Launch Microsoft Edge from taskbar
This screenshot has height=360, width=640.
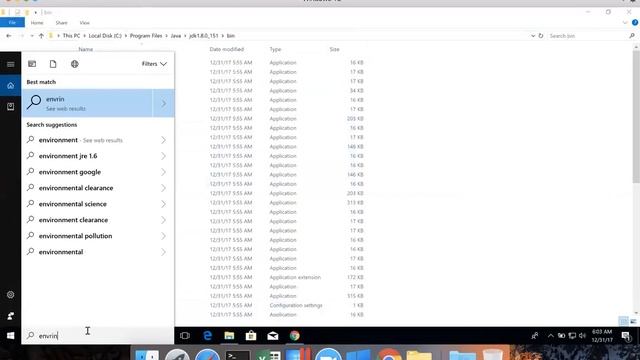(x=207, y=336)
